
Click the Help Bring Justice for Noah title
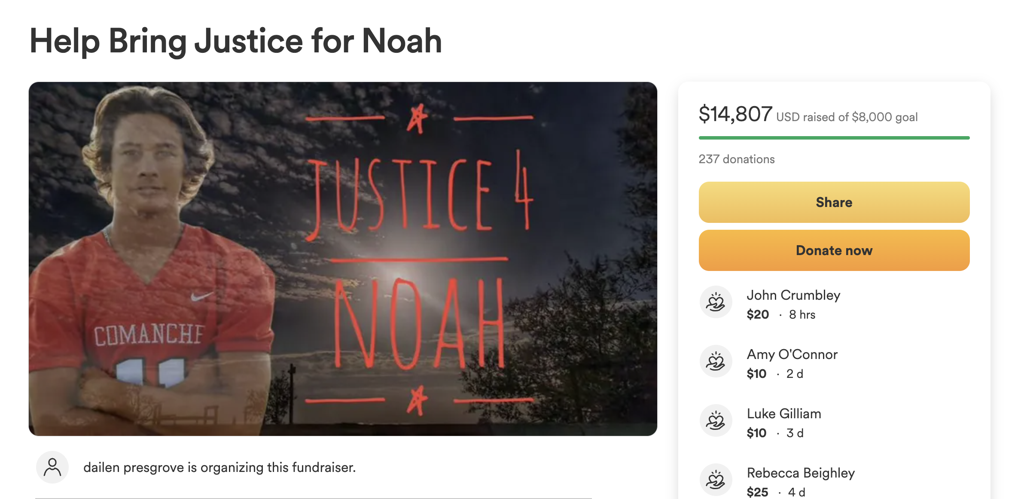point(236,40)
